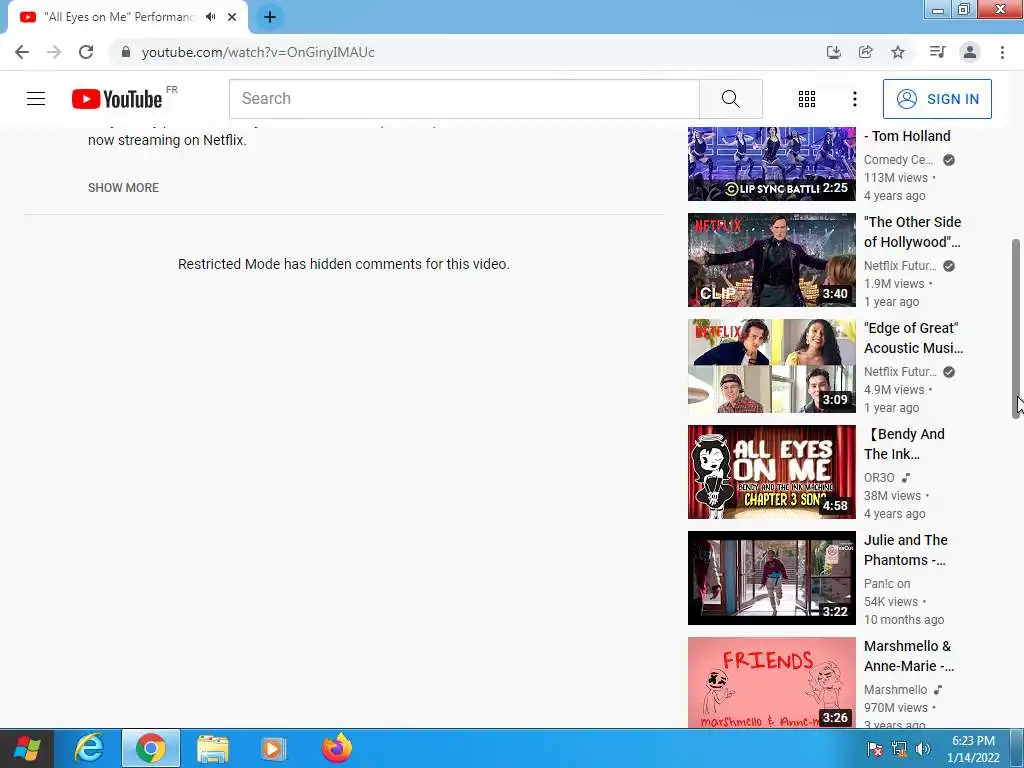The image size is (1024, 768).
Task: Click the search magnifier button
Action: pos(731,99)
